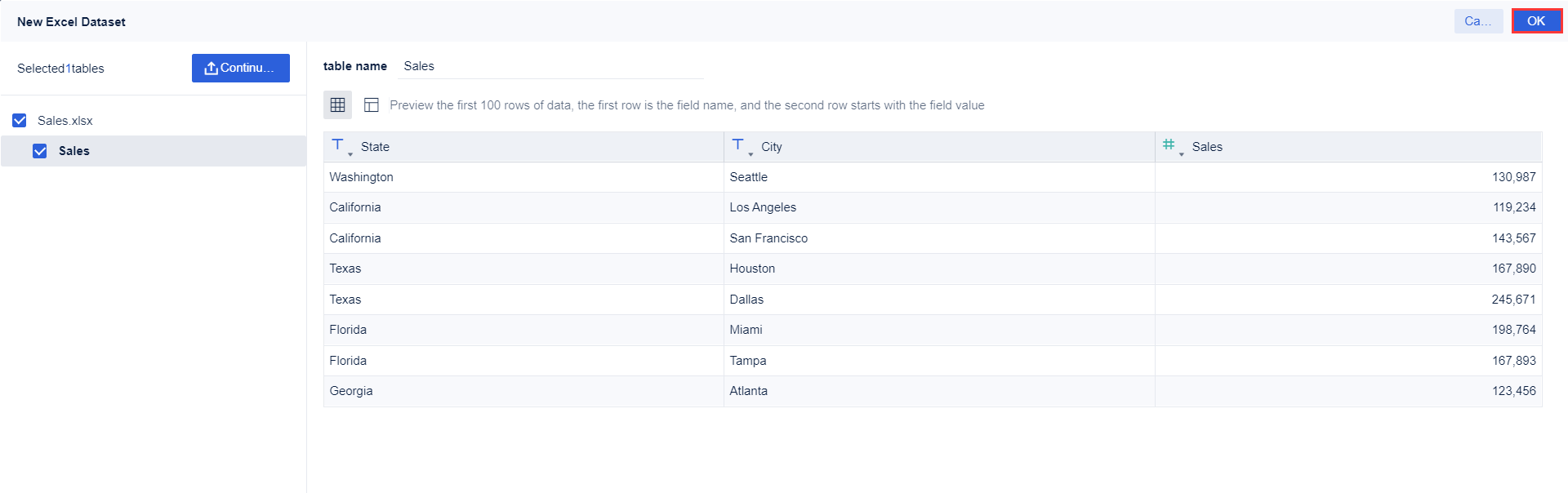This screenshot has width=1568, height=493.
Task: Click the Sales column numeric type icon
Action: tap(1169, 144)
